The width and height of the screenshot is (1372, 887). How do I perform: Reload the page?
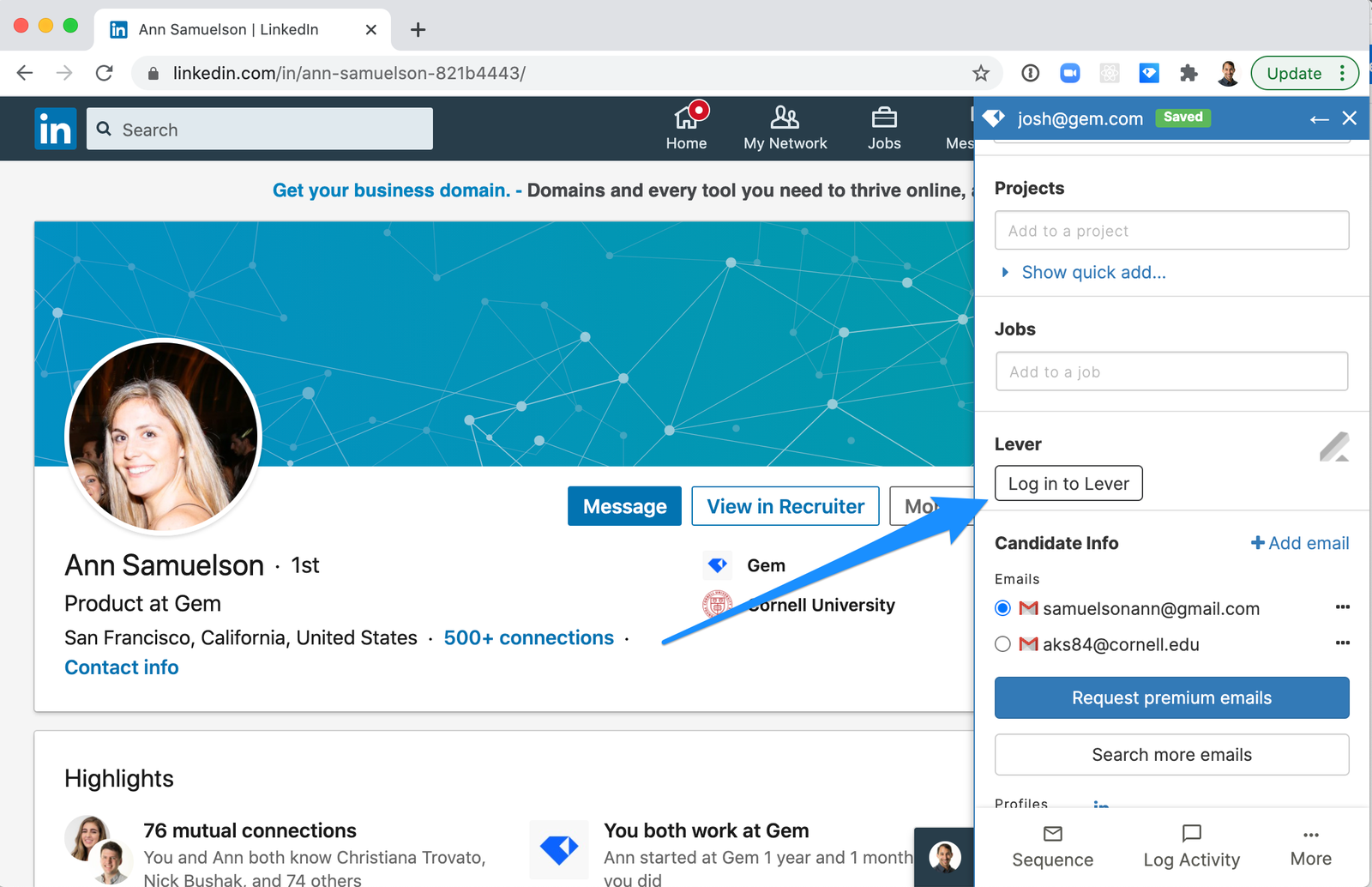click(x=104, y=73)
